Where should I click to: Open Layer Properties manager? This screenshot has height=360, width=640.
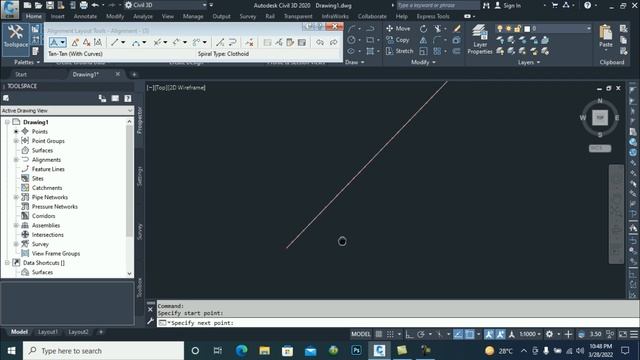click(480, 40)
